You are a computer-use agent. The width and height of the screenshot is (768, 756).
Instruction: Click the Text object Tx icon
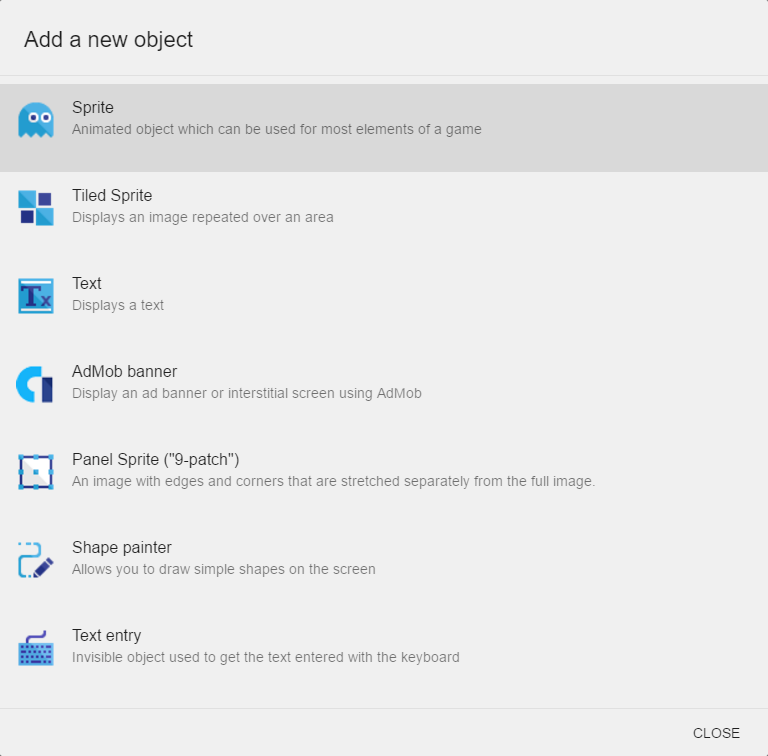point(36,296)
